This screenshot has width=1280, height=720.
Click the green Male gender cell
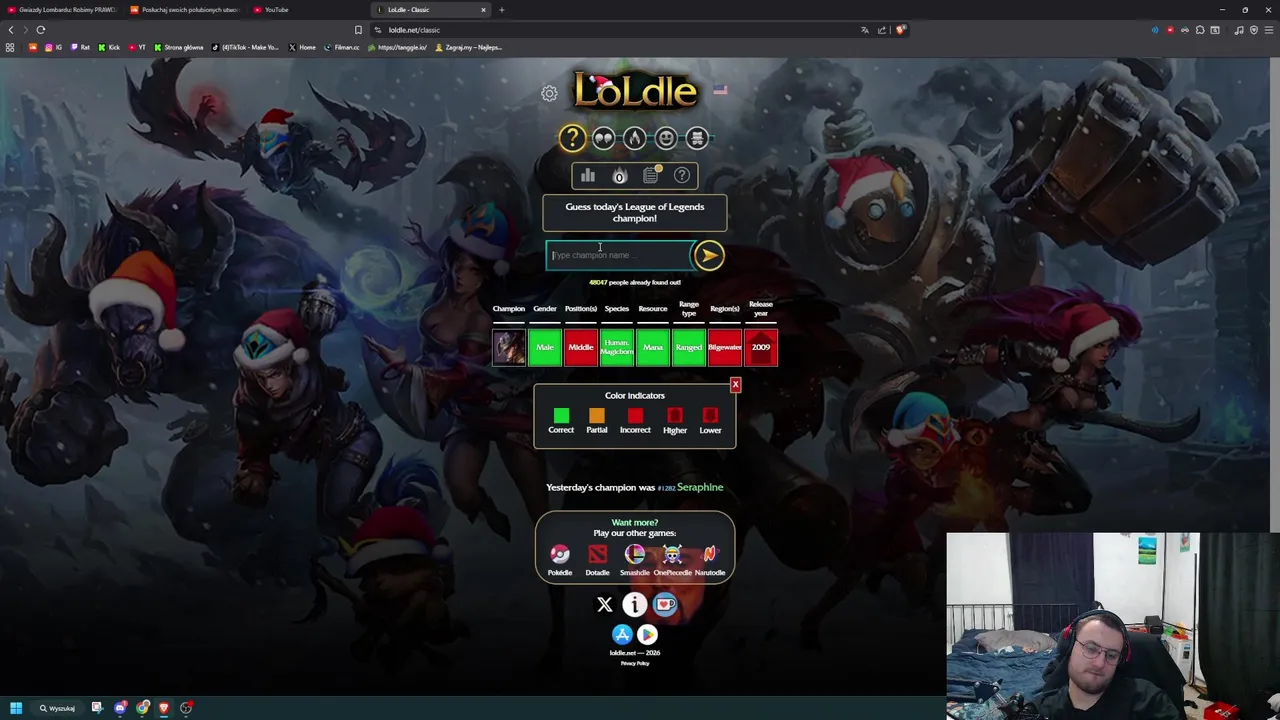(545, 347)
